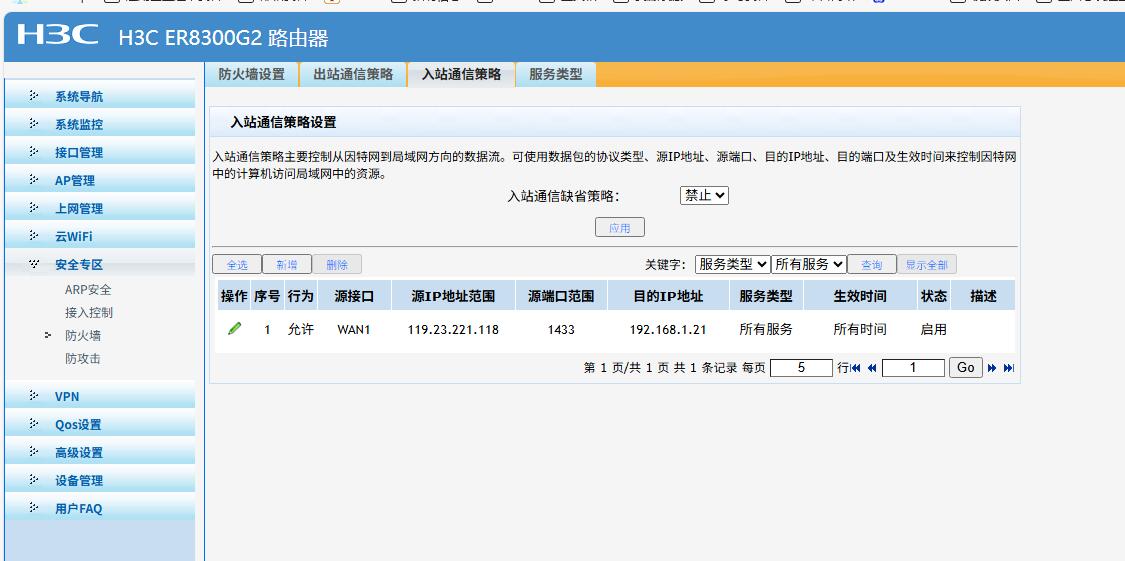Click source IP 119.23.221.118 cell
This screenshot has width=1125, height=561.
453,330
